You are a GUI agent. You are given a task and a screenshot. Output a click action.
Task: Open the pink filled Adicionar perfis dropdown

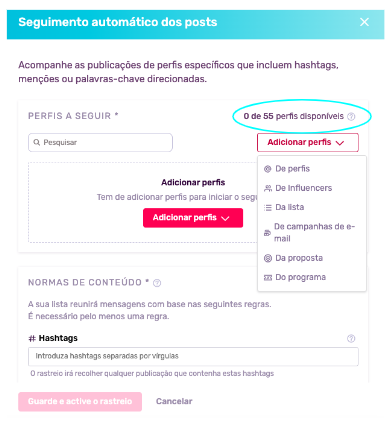coord(193,218)
